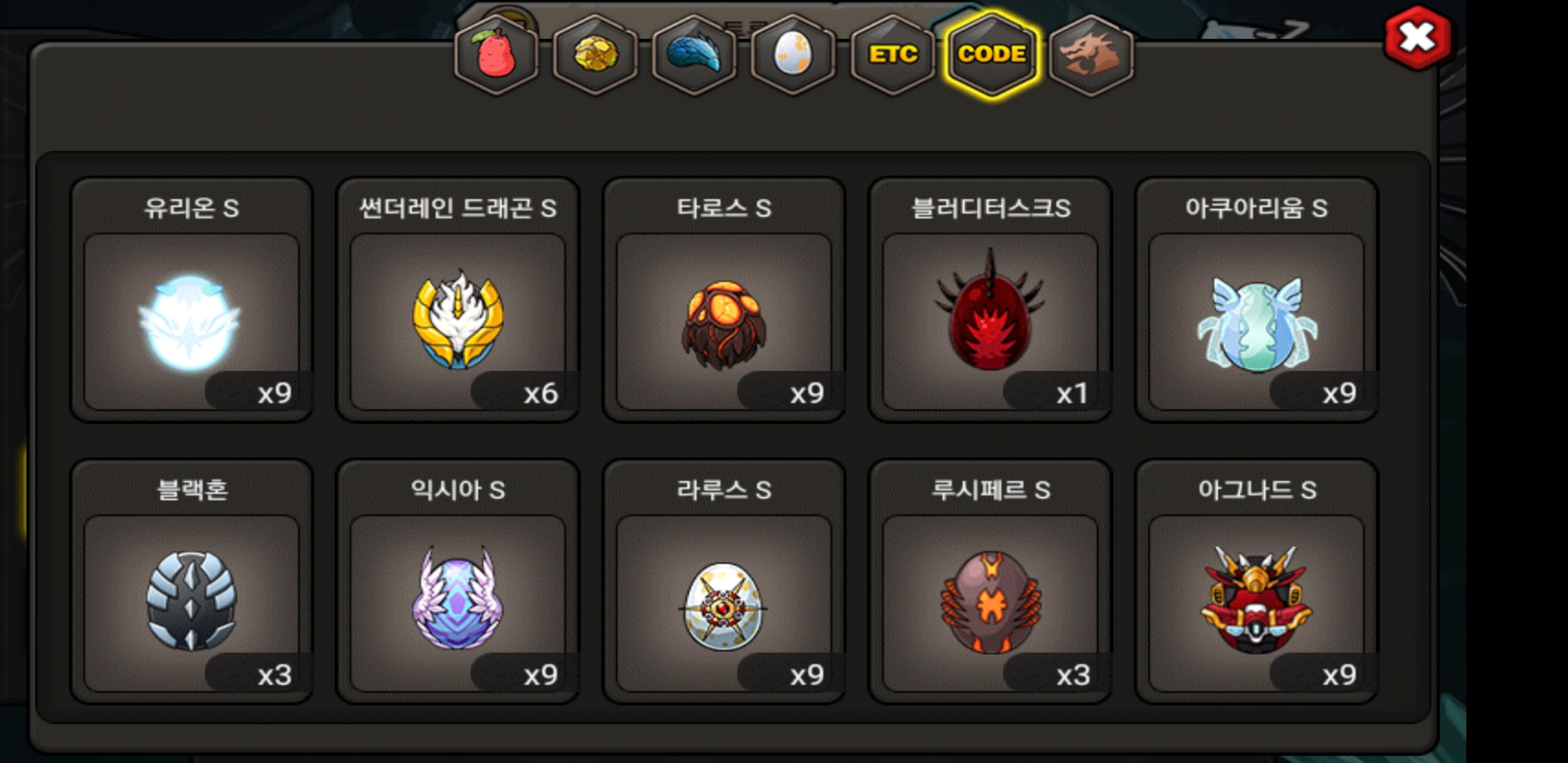This screenshot has width=1568, height=763.
Task: Select the 루시페르 S dark clawed egg
Action: click(990, 603)
